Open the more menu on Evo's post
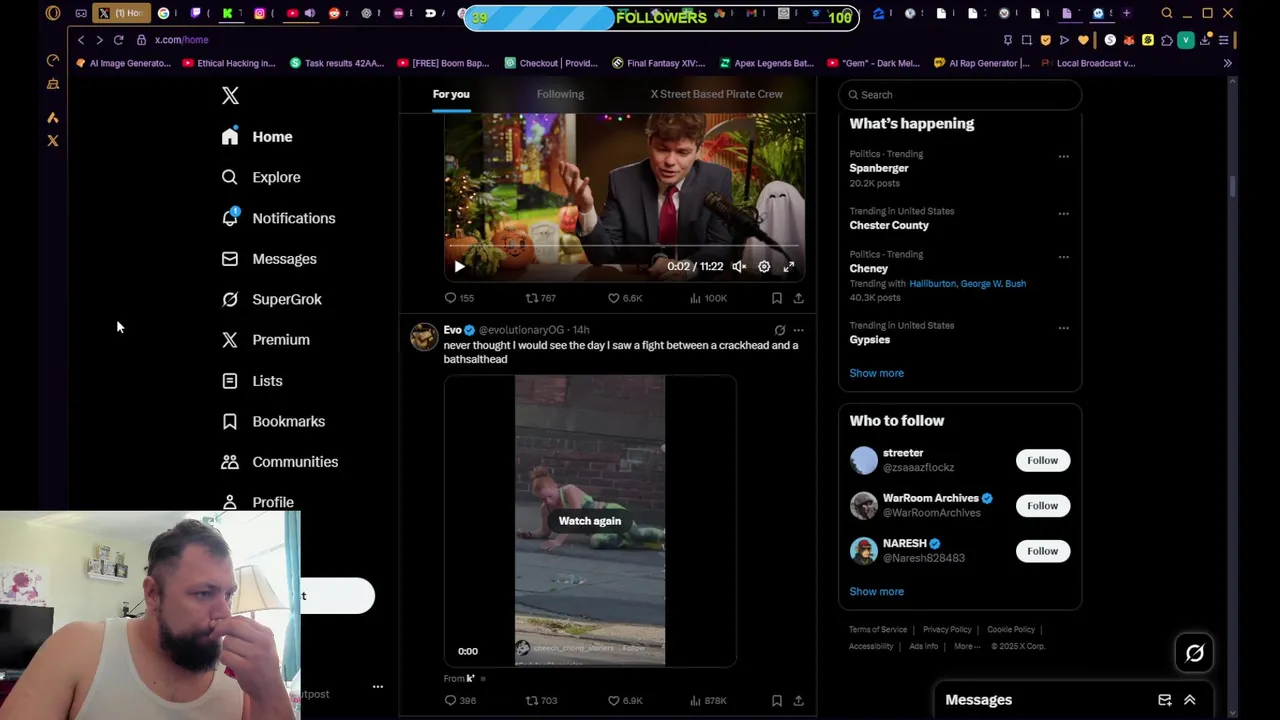 798,330
